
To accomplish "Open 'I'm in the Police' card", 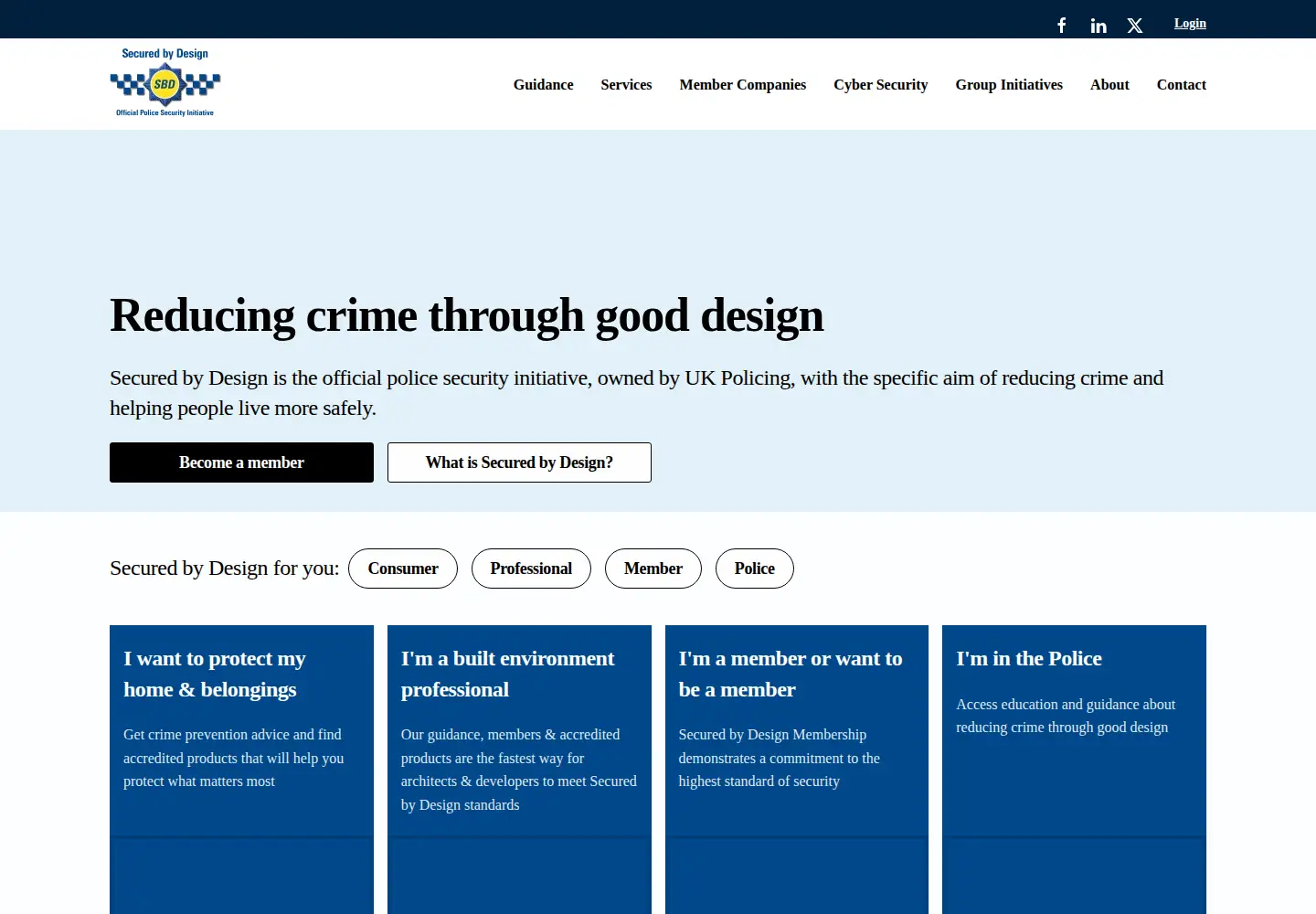I will pyautogui.click(x=1074, y=770).
